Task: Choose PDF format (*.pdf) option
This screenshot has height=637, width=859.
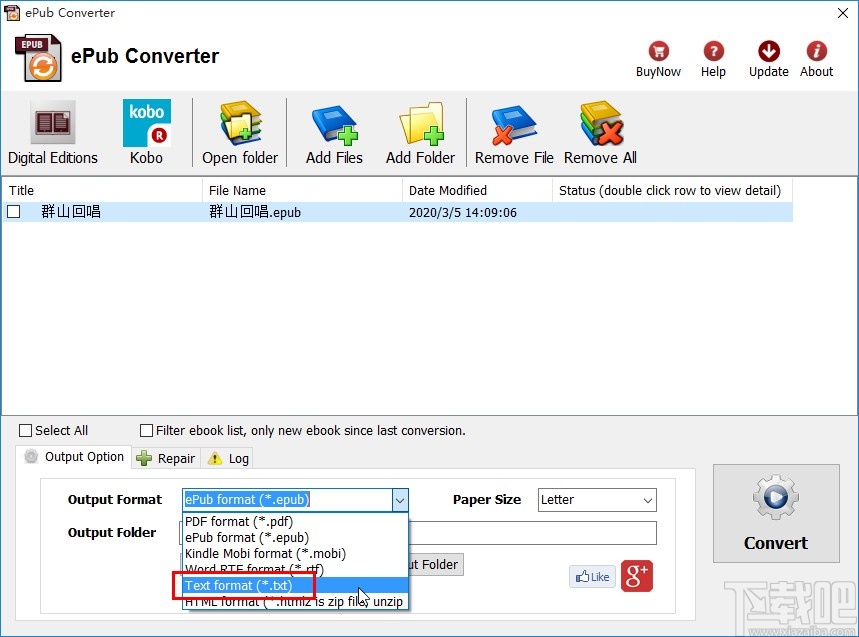Action: coord(295,521)
